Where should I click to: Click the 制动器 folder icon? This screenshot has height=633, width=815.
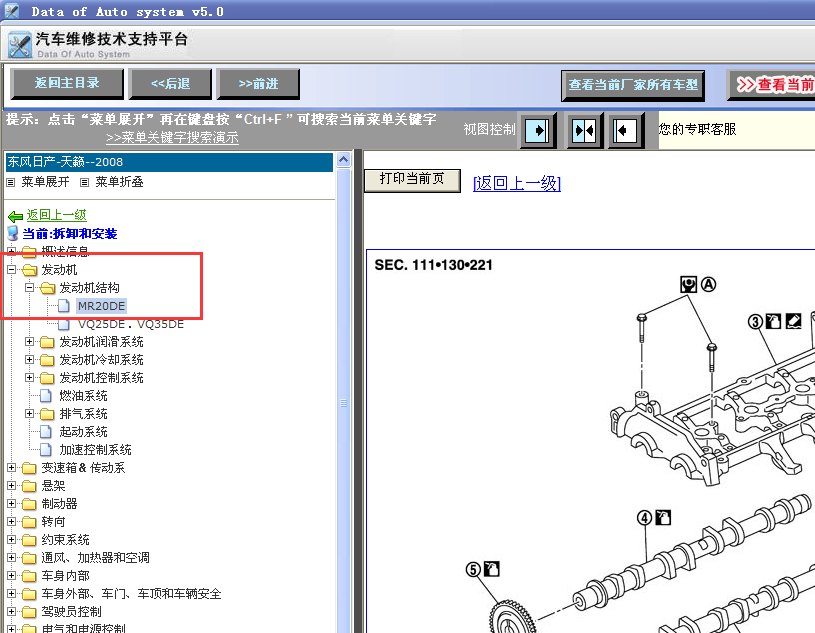coord(29,504)
